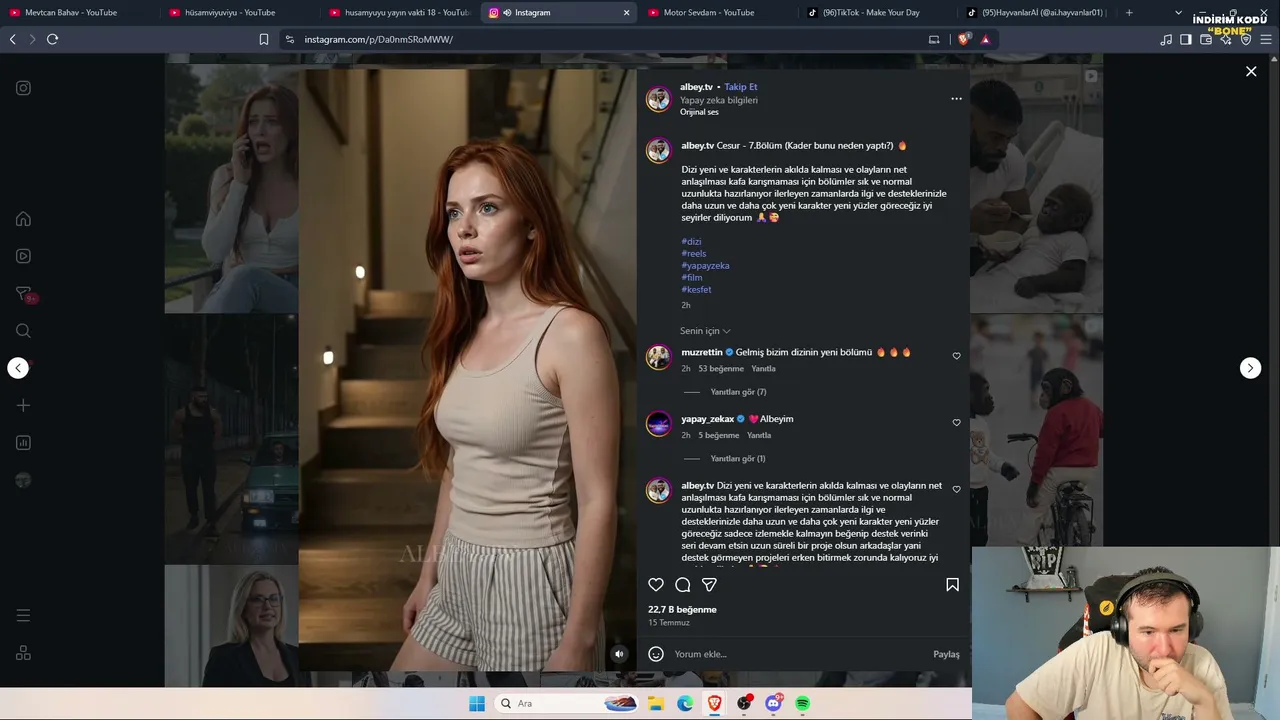
Task: Toggle the browser sidebar panel
Action: (x=1185, y=39)
